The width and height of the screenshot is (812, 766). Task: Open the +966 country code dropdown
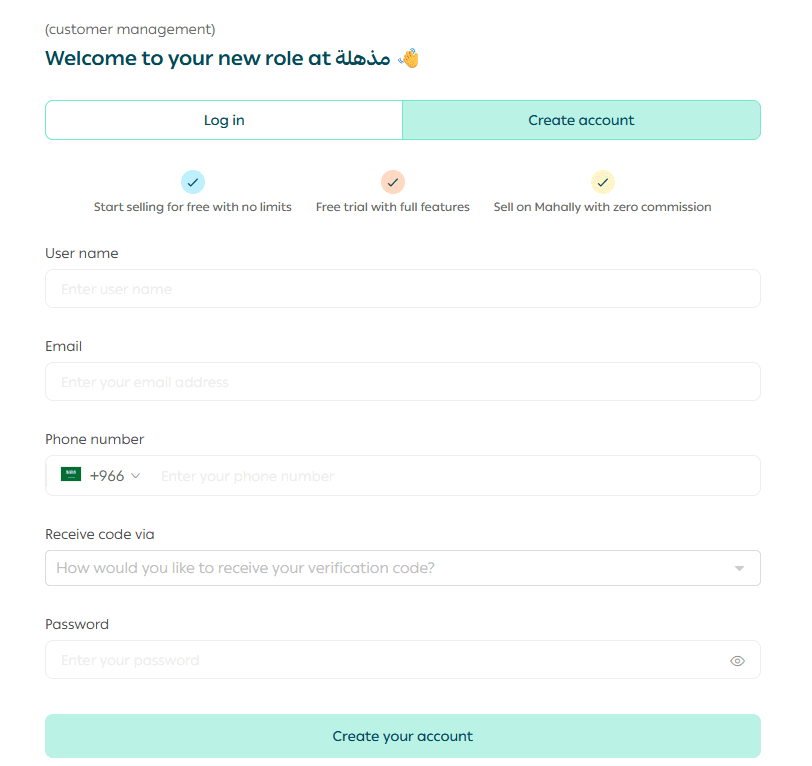tap(115, 476)
